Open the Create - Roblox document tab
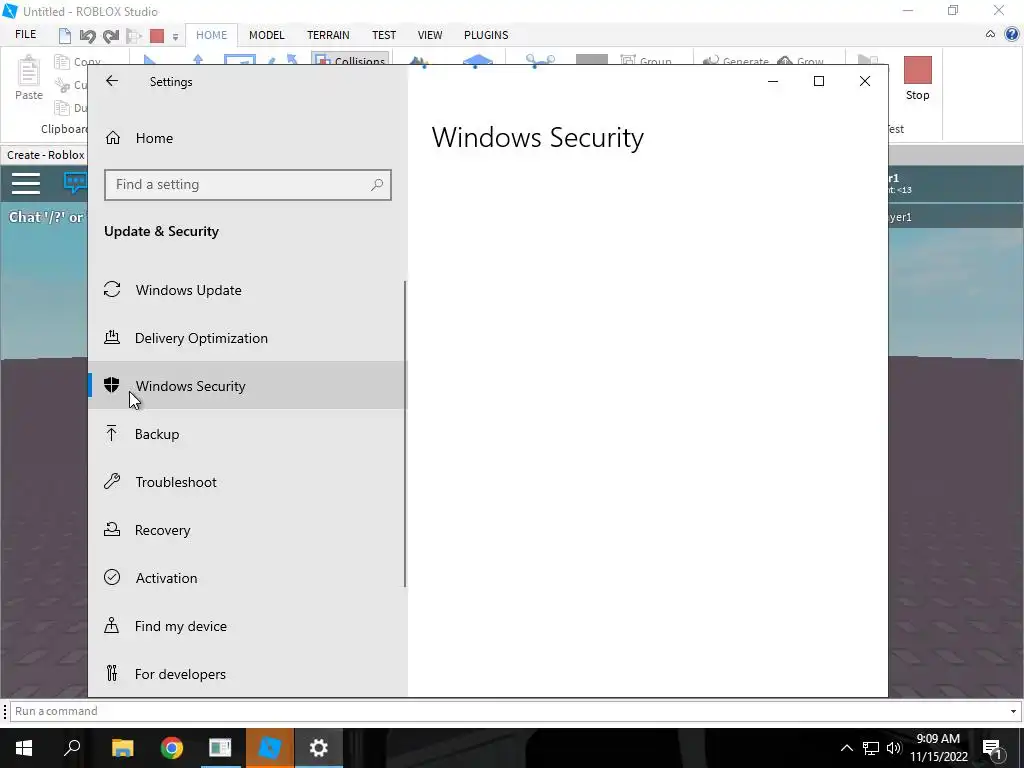Screen dimensions: 1024x768 [45, 155]
